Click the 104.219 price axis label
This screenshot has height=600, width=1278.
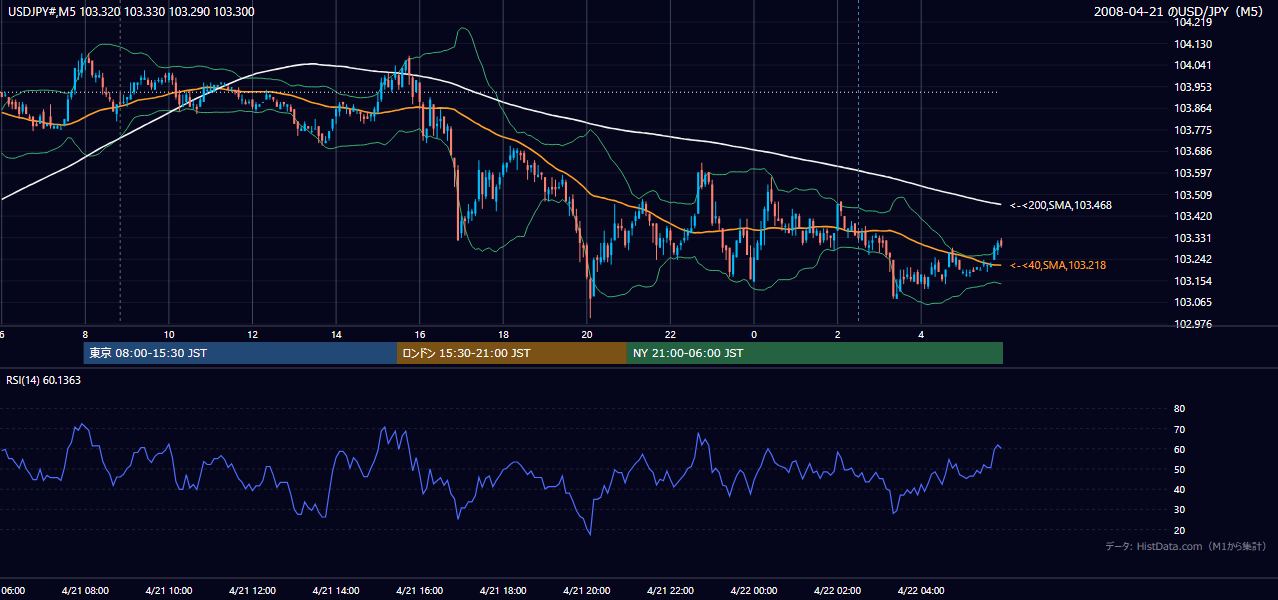1194,22
